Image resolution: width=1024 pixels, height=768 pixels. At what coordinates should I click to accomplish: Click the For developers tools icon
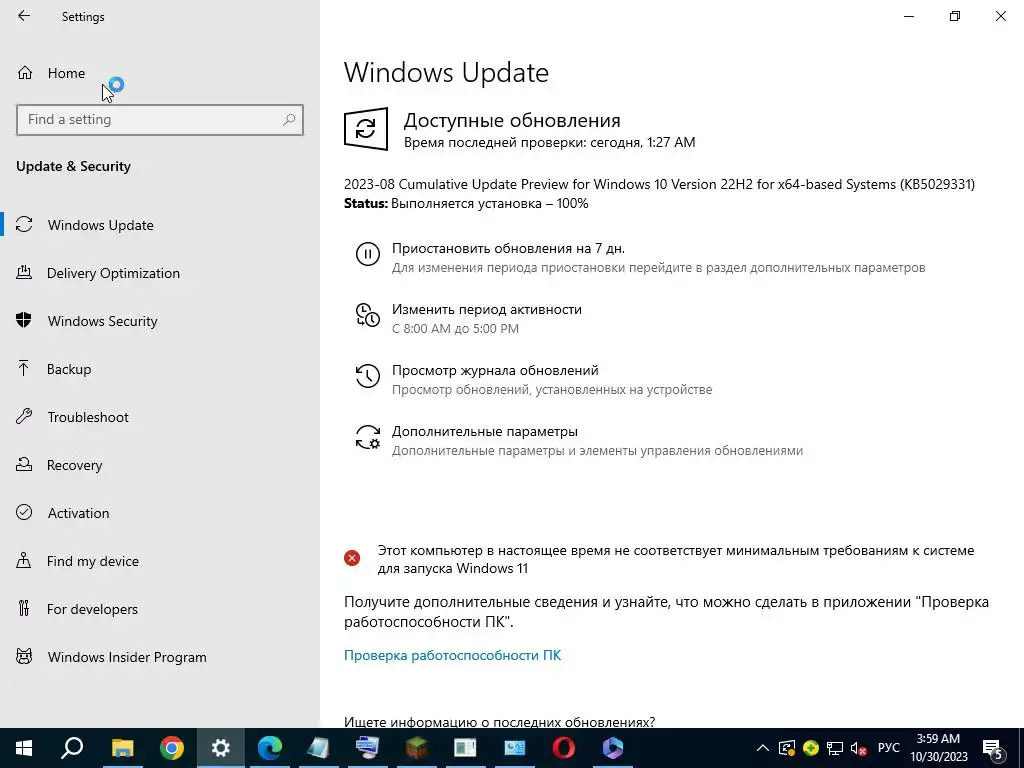pyautogui.click(x=24, y=608)
